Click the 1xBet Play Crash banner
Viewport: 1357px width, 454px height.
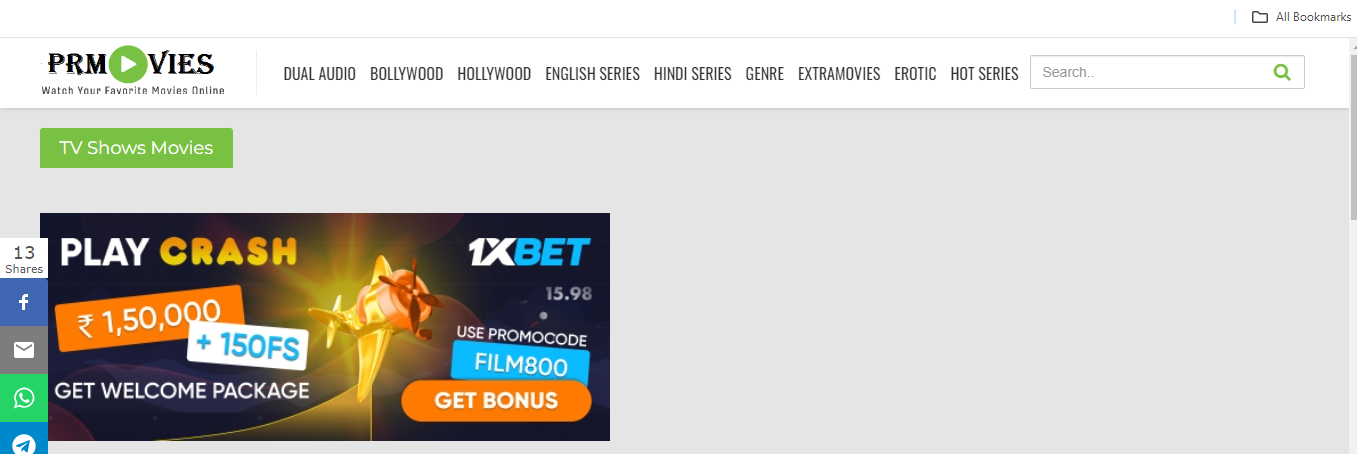point(325,327)
